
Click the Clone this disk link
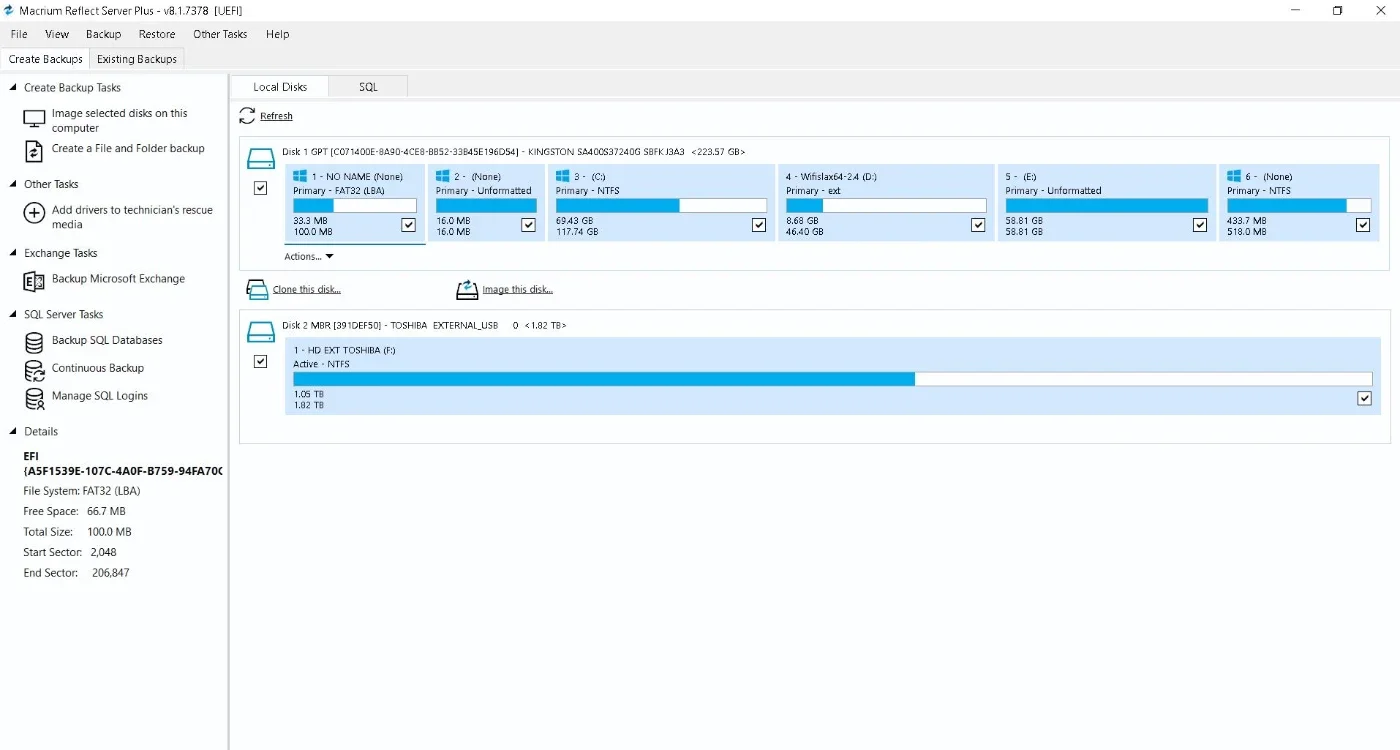coord(307,290)
